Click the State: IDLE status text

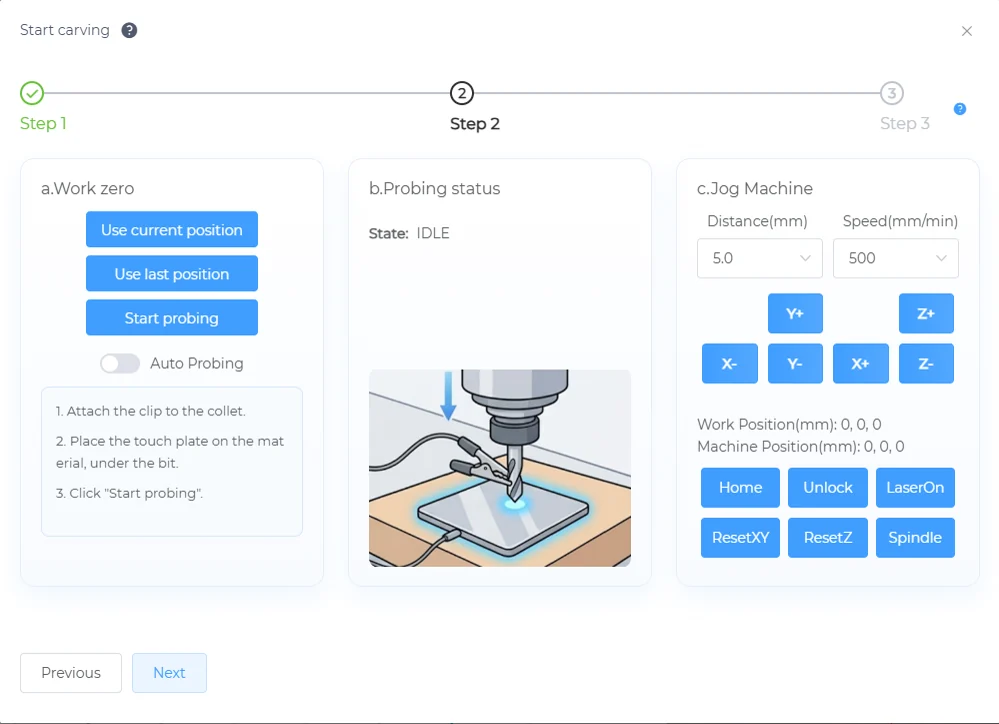(x=409, y=233)
